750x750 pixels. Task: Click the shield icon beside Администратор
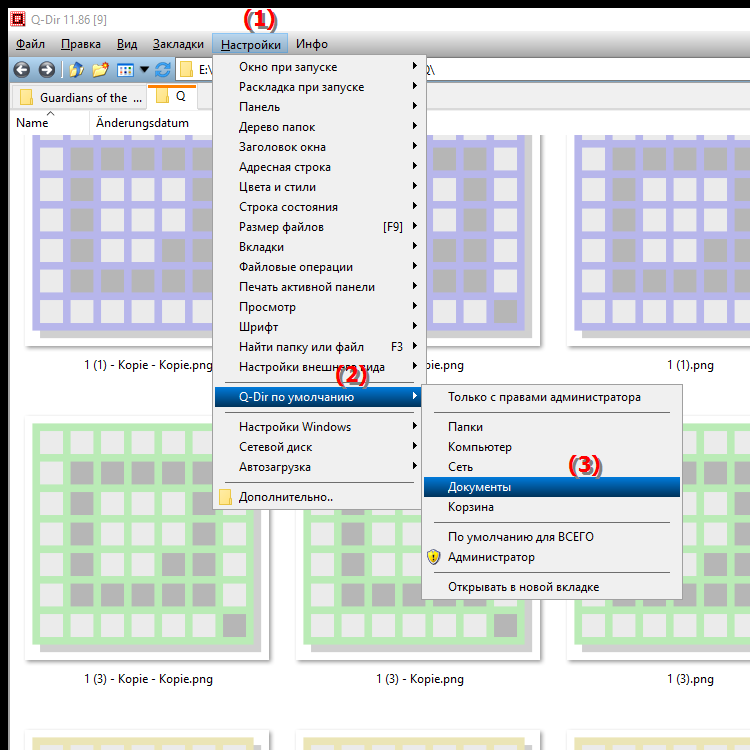pos(433,557)
